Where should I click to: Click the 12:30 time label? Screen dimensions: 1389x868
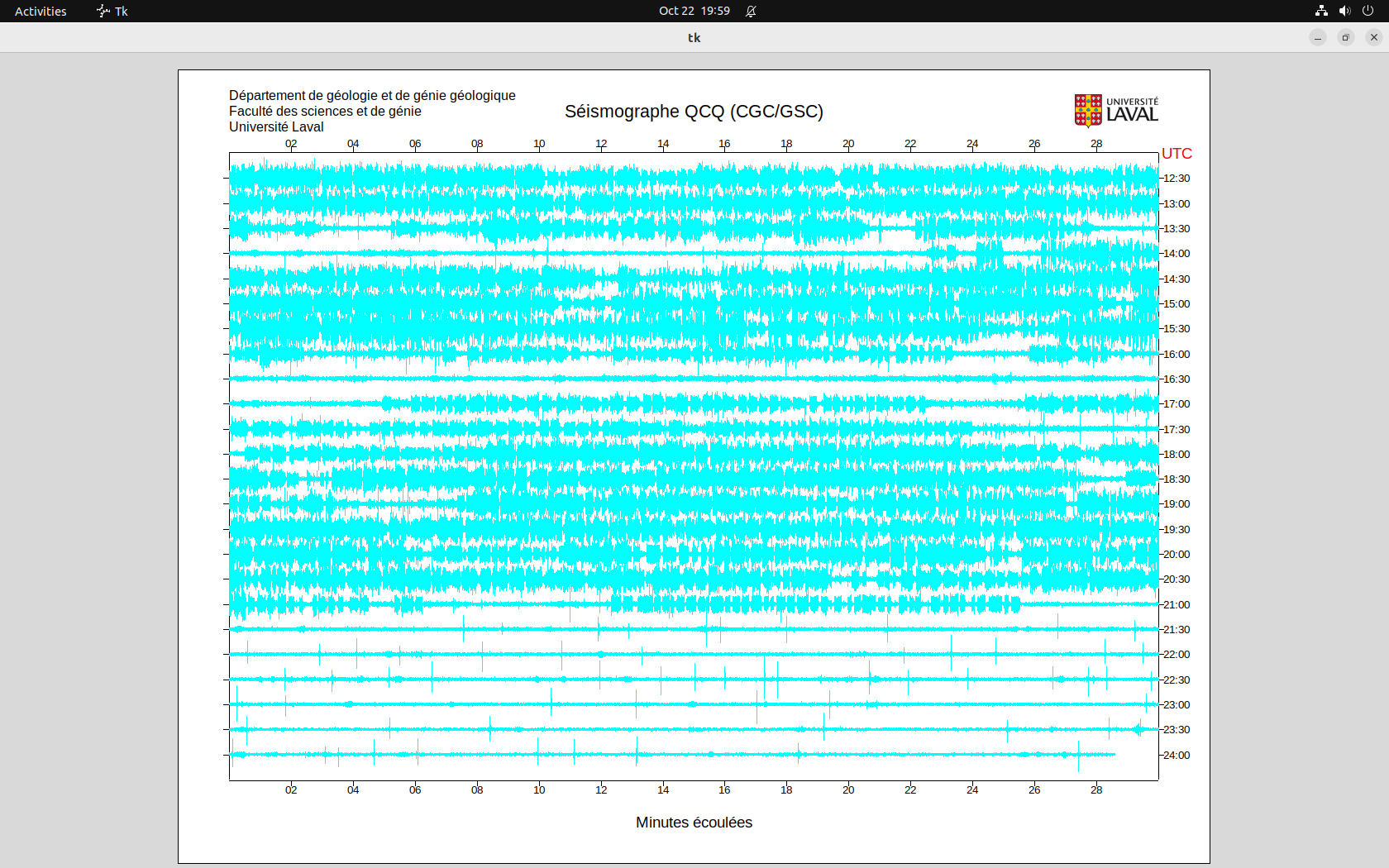point(1177,179)
